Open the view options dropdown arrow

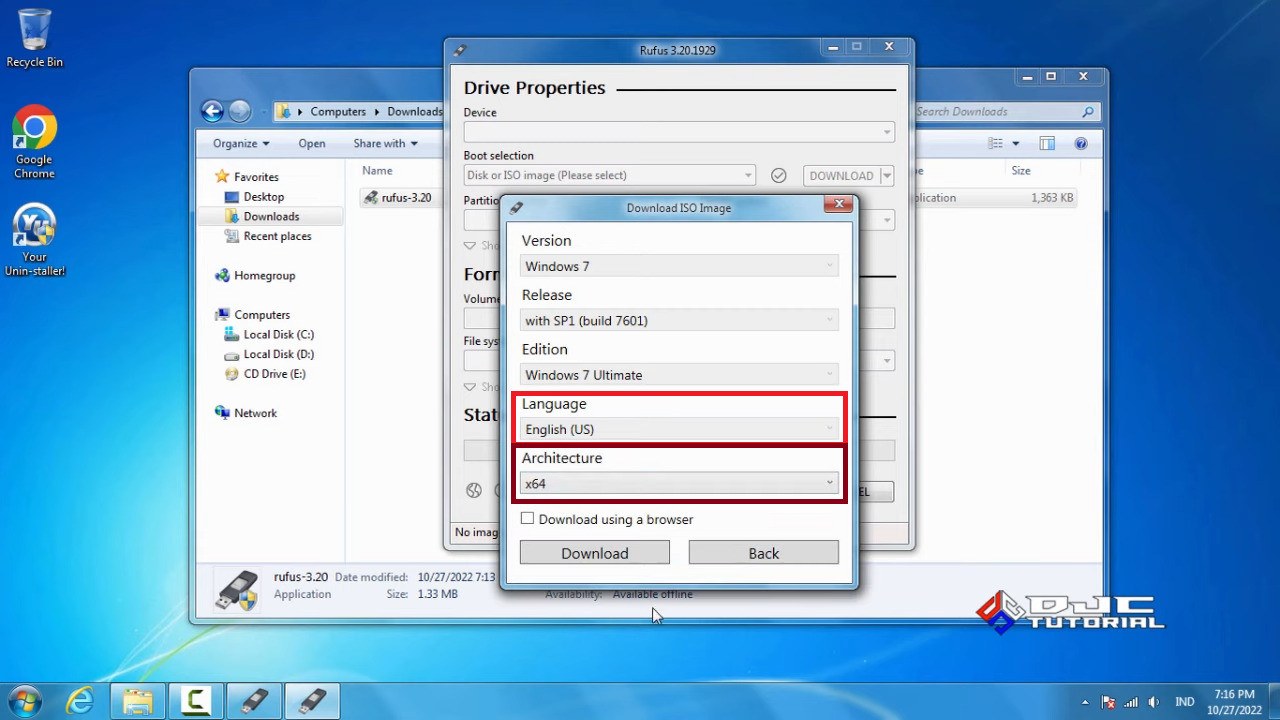coord(1016,144)
